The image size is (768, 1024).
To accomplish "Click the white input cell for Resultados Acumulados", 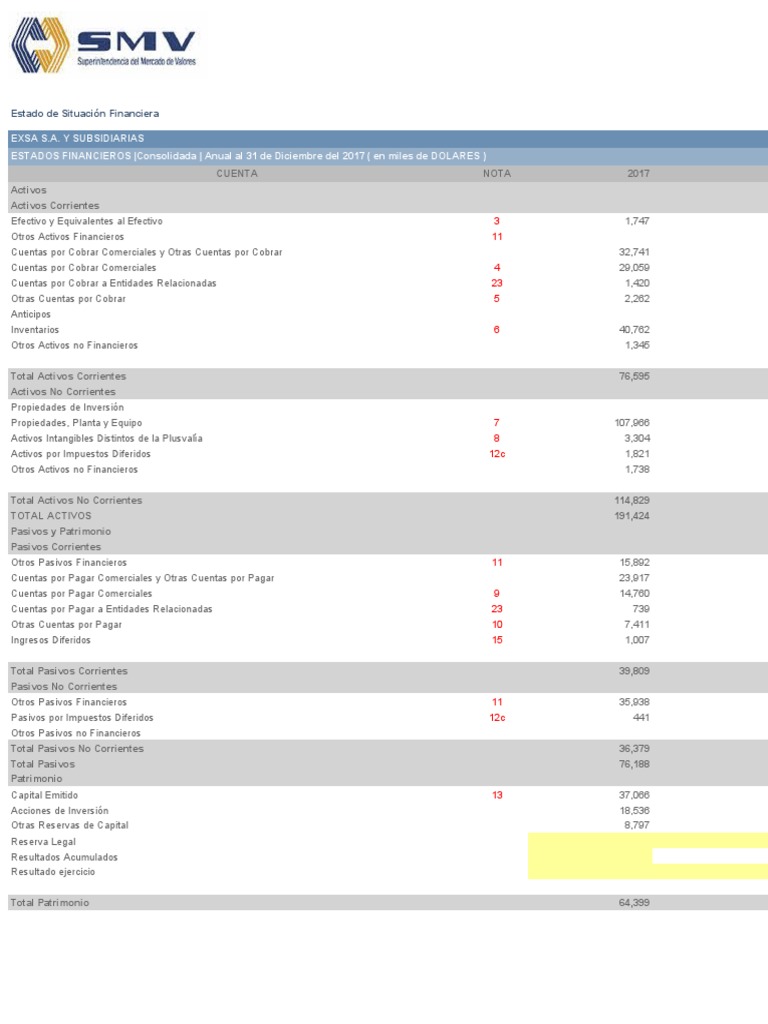I will [709, 856].
